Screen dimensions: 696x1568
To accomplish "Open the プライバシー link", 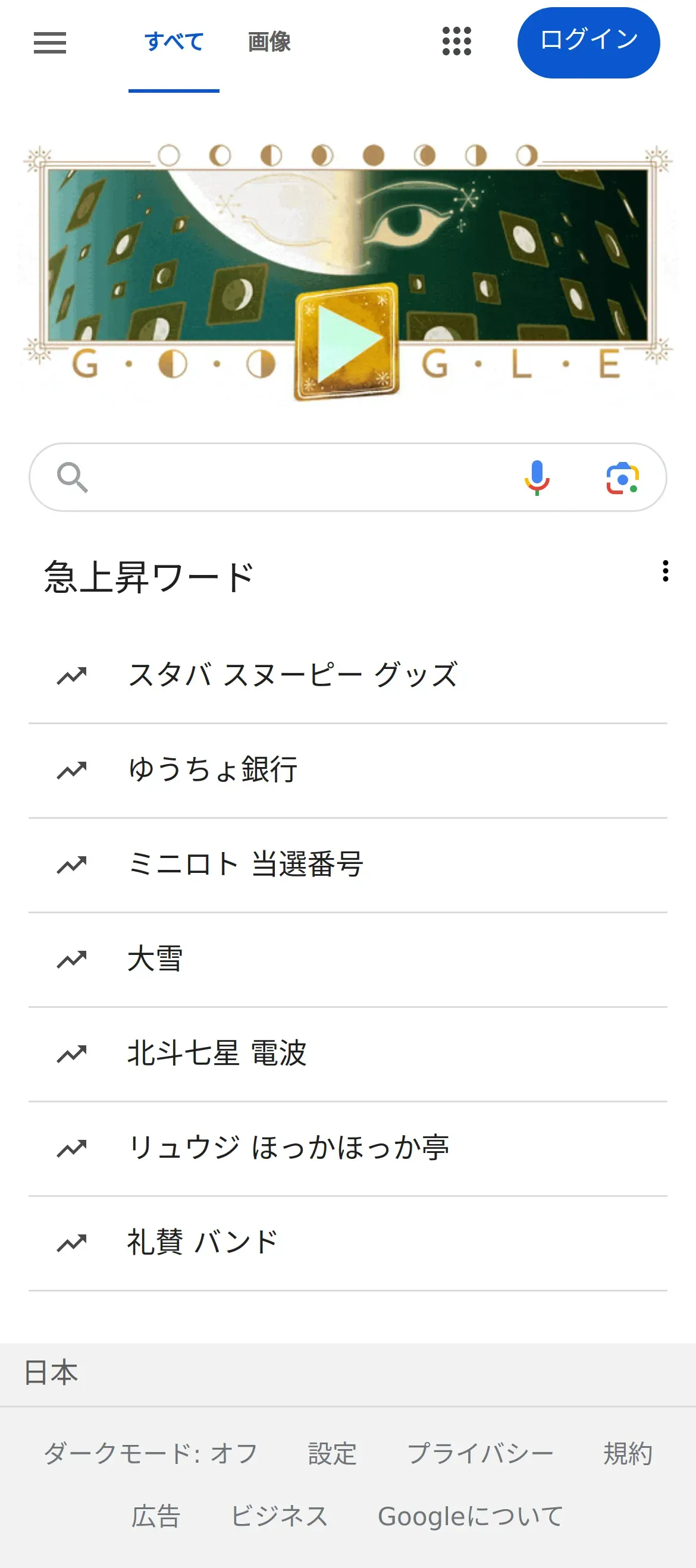I will click(481, 1454).
